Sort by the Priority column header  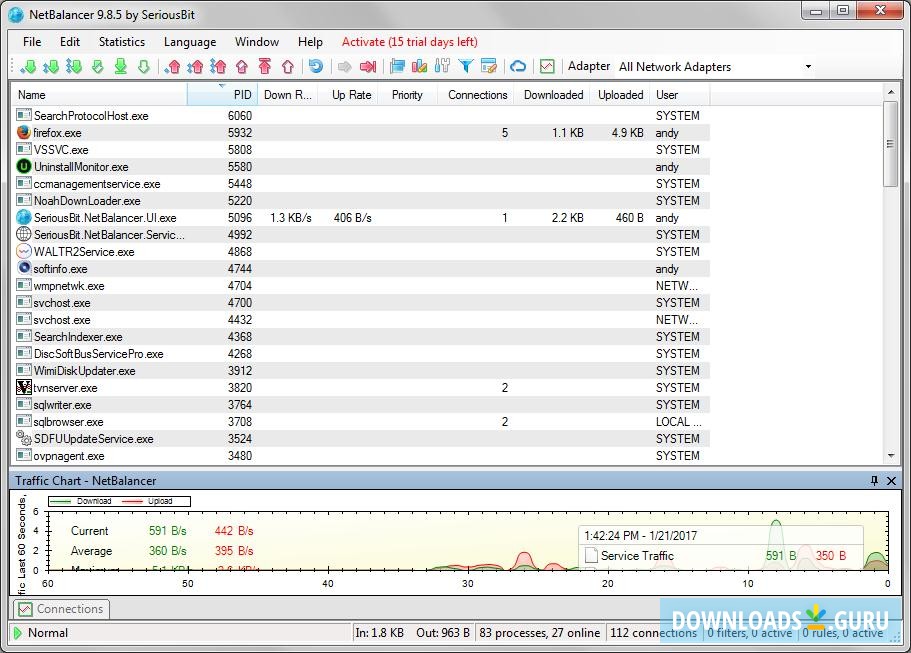click(407, 95)
